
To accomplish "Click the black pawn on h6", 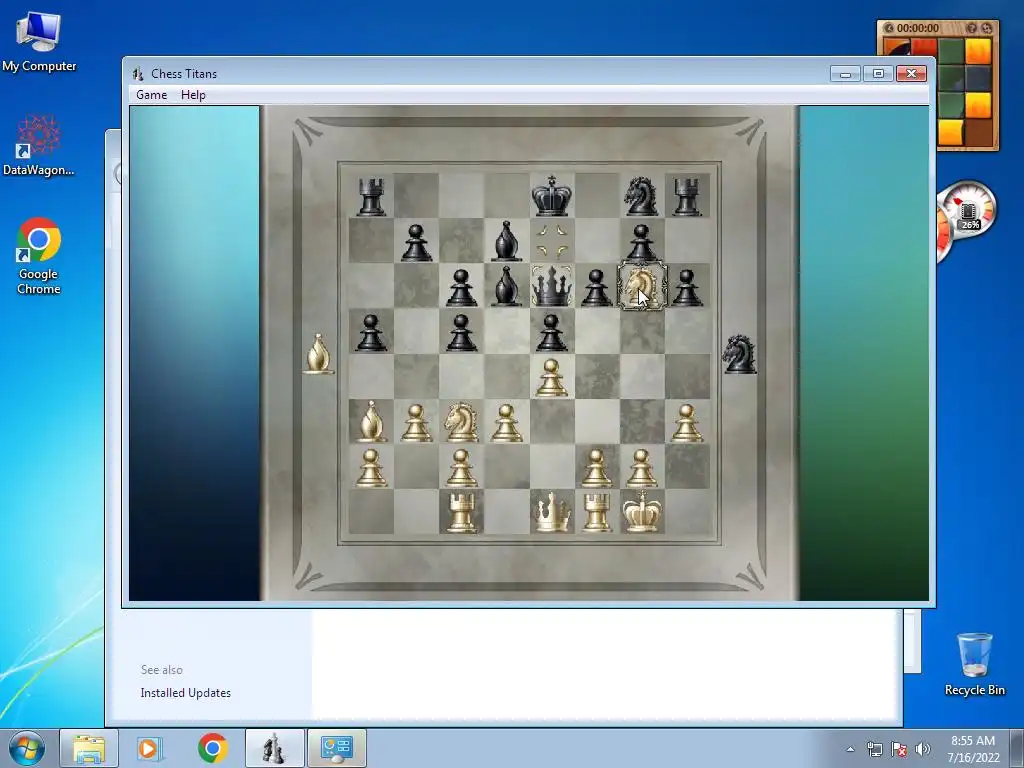I will [x=687, y=288].
